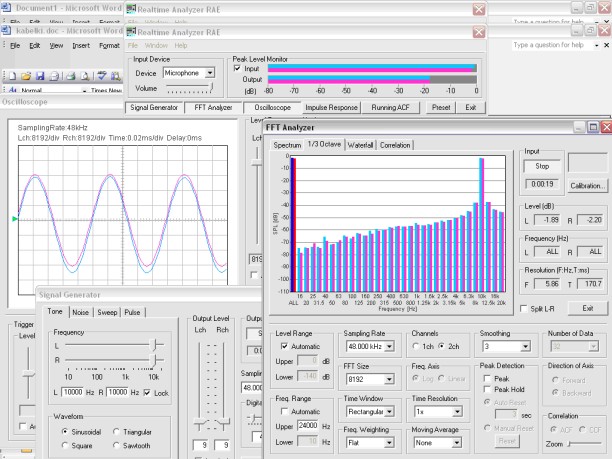612x459 pixels.
Task: Click Realtime Analyzer RAE title bar icon
Action: tap(131, 32)
